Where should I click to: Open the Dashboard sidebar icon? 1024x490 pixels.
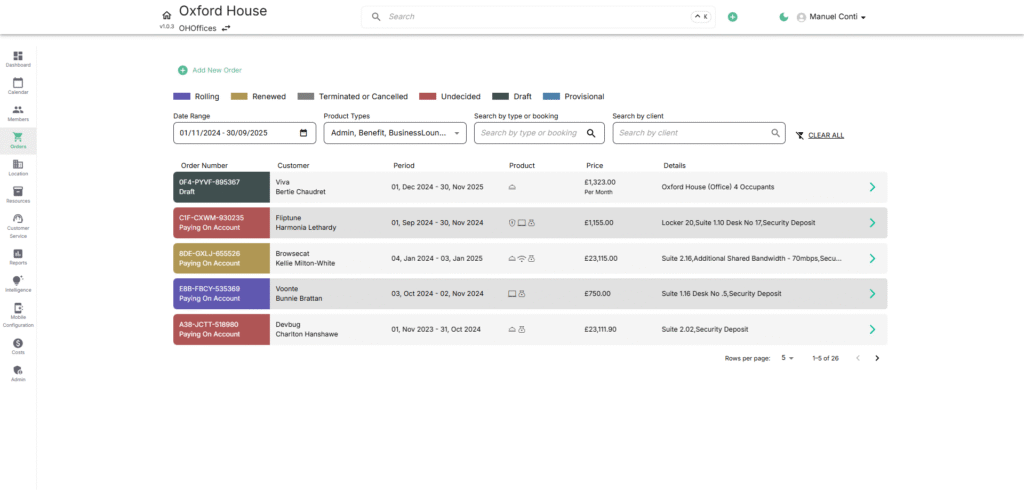18,58
